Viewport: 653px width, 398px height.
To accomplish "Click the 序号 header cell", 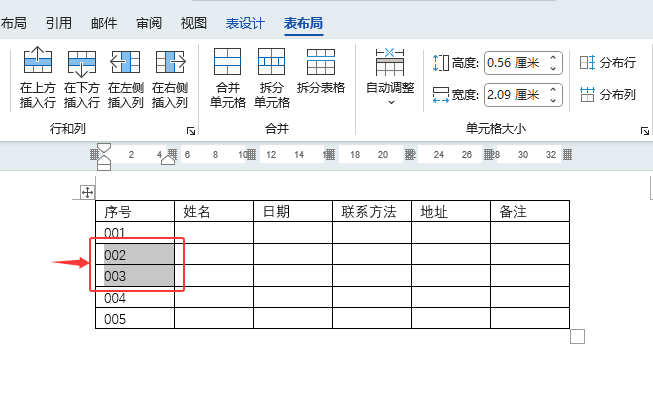I will (135, 211).
